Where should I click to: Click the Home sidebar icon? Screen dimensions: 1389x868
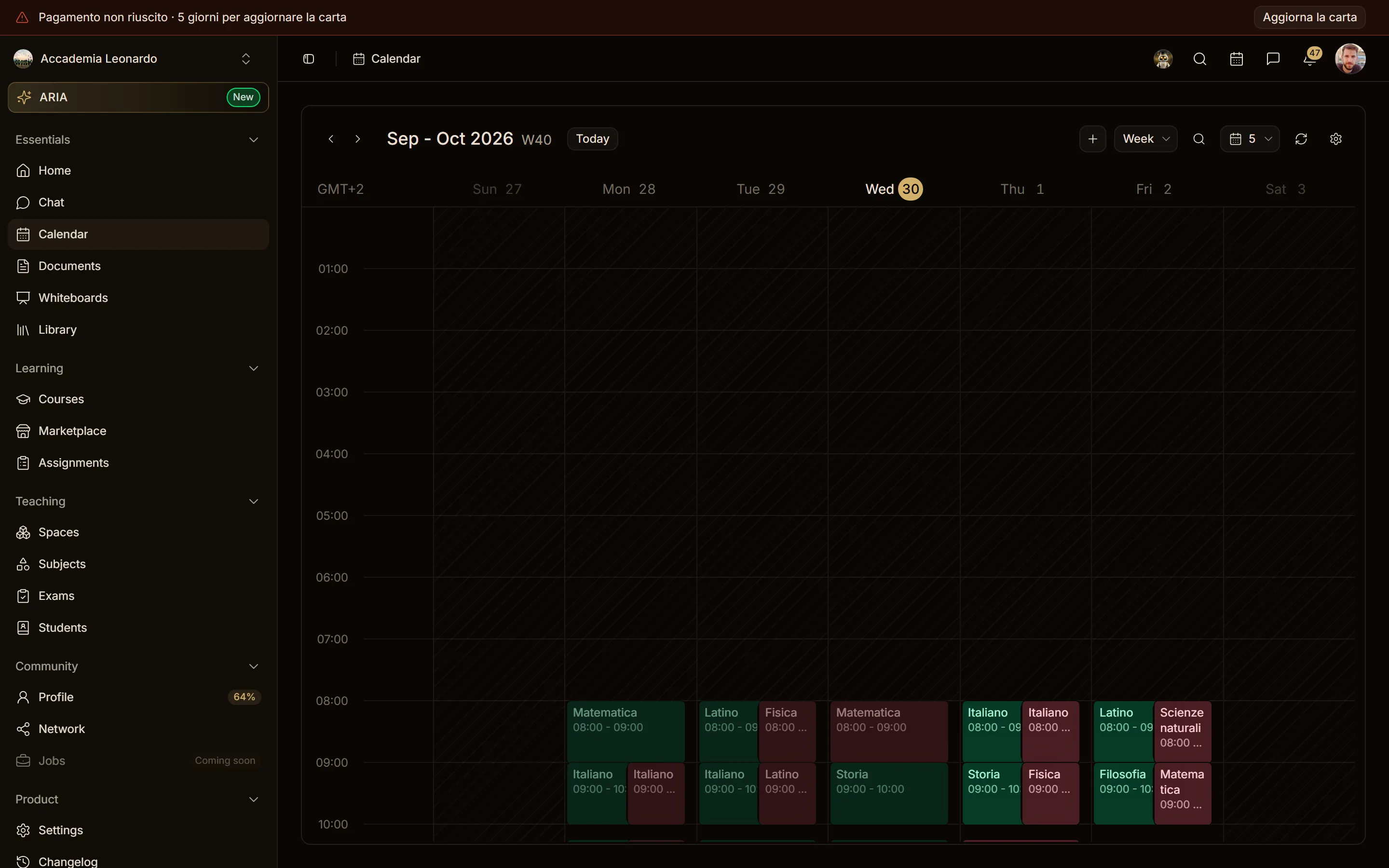click(x=23, y=171)
